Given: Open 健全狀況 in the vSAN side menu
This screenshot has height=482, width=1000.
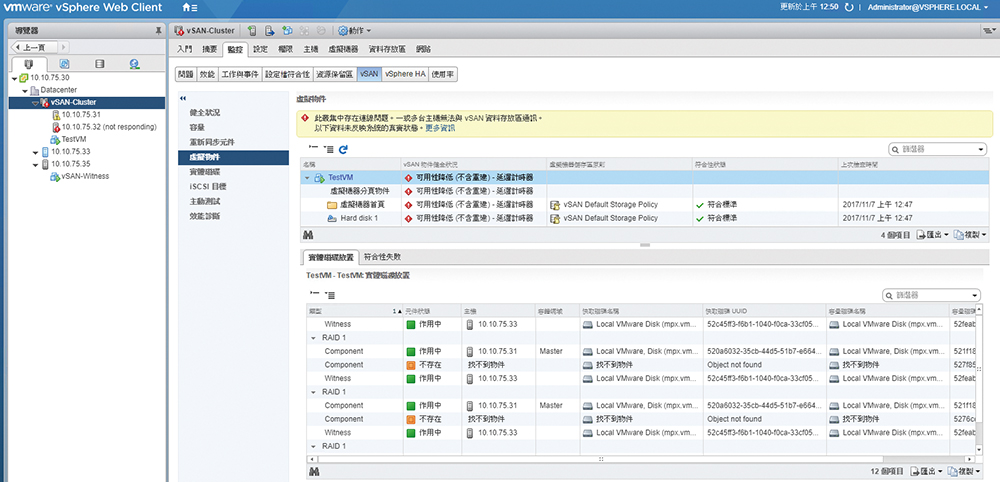Looking at the screenshot, I should point(205,112).
